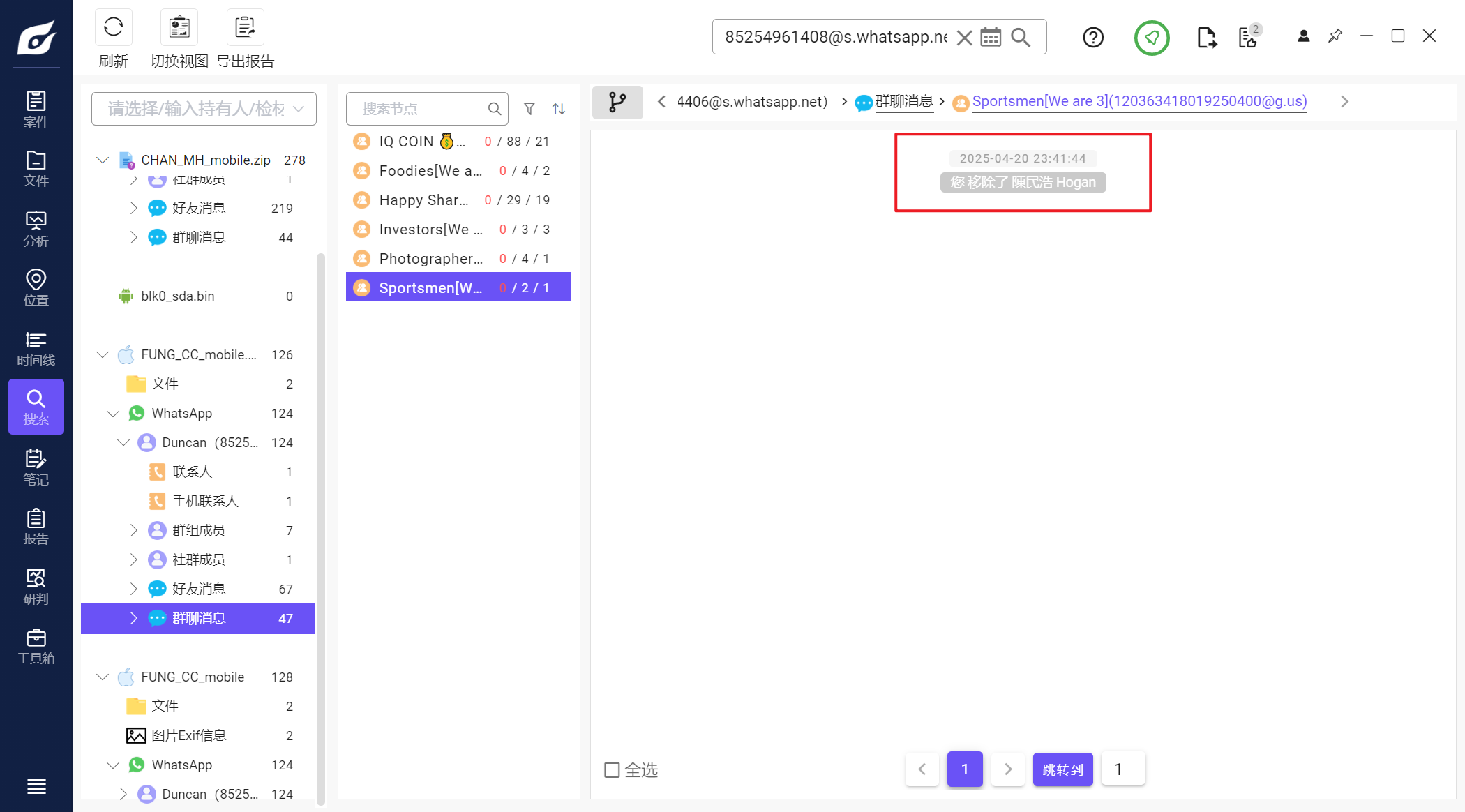1465x812 pixels.
Task: Open the calendar date filter icon
Action: 991,37
